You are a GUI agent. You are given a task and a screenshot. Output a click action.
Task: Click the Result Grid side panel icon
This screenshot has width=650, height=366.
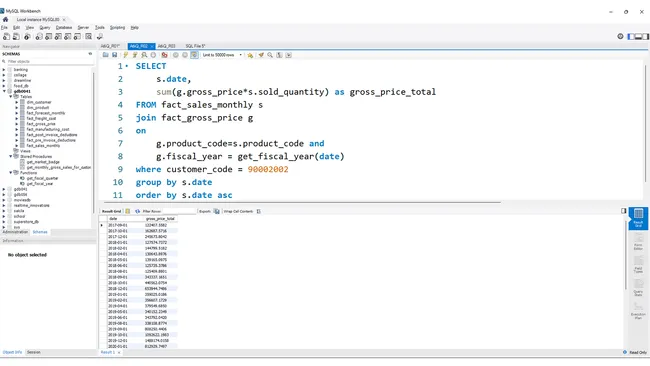pos(638,218)
